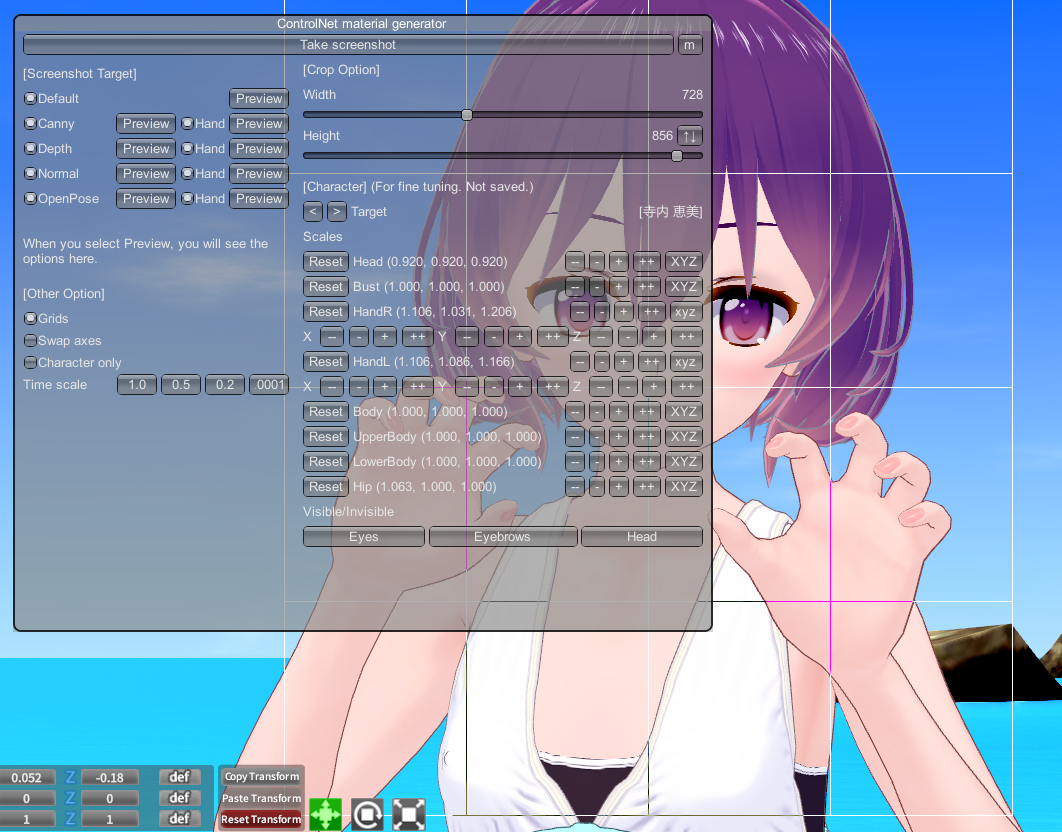Toggle XYZ mode for Head scale
The image size is (1062, 832).
(x=683, y=262)
